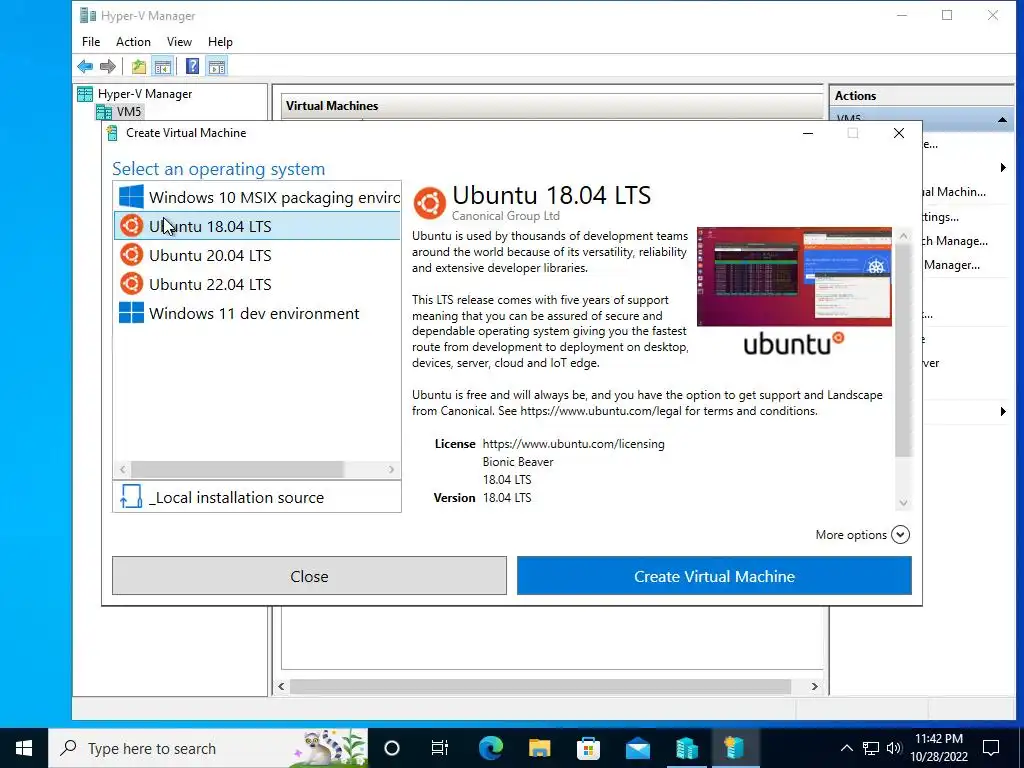Expand More options chevron
The image size is (1024, 768).
900,535
